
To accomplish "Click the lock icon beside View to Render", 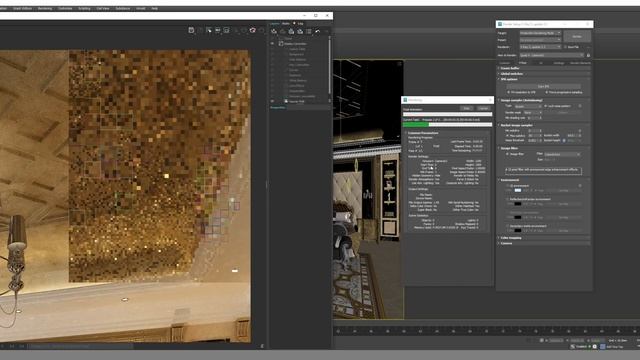I will (588, 55).
